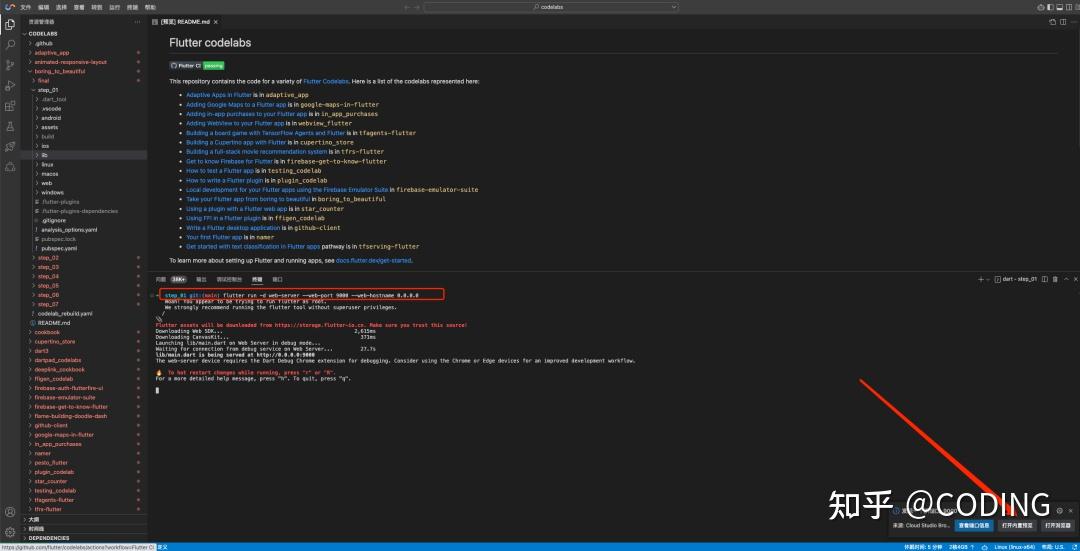This screenshot has height=551, width=1080.
Task: Open the Run and Debug view icon
Action: (x=10, y=86)
